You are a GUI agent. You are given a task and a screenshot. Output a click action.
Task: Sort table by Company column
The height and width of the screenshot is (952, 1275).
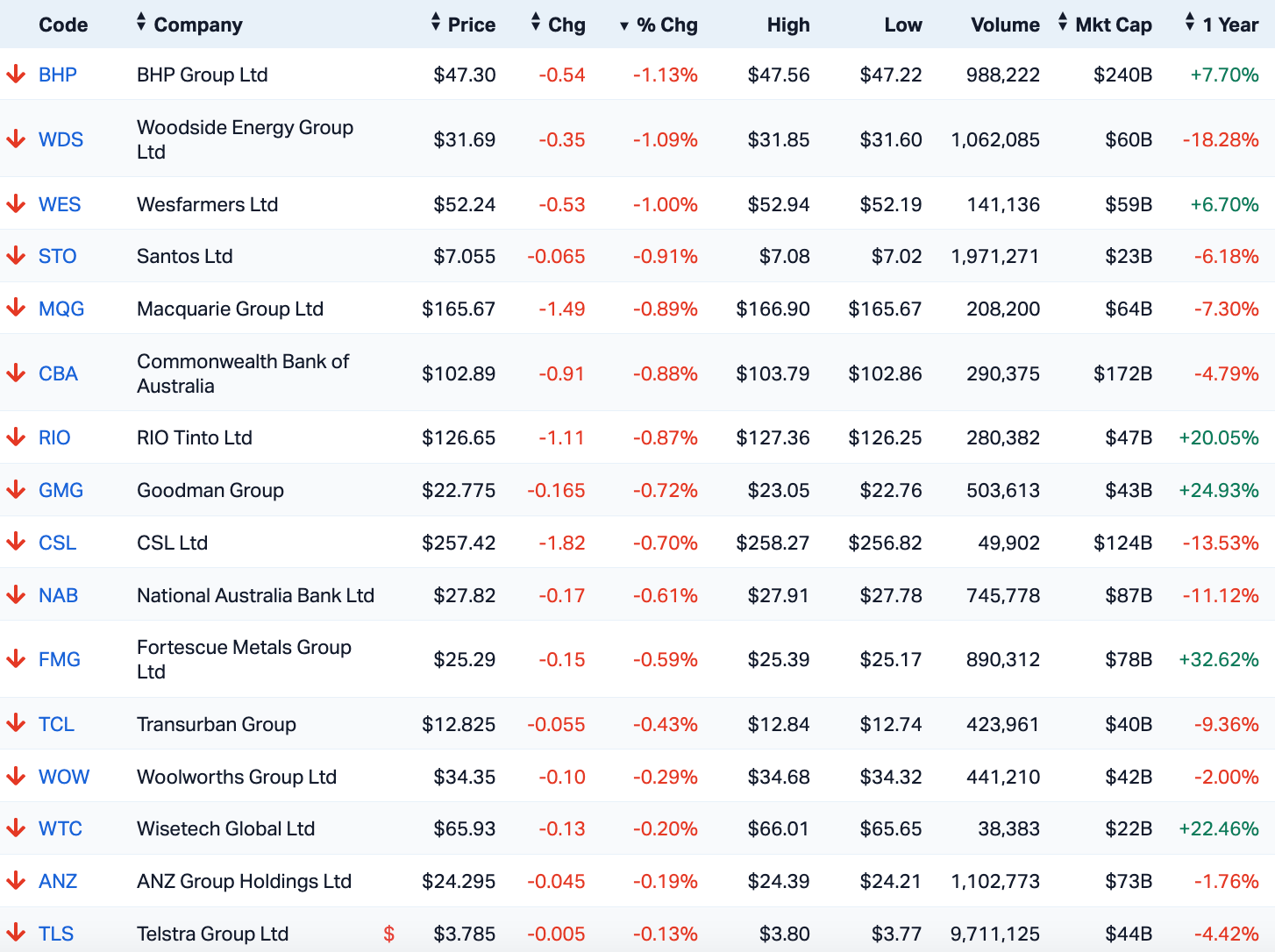point(189,25)
